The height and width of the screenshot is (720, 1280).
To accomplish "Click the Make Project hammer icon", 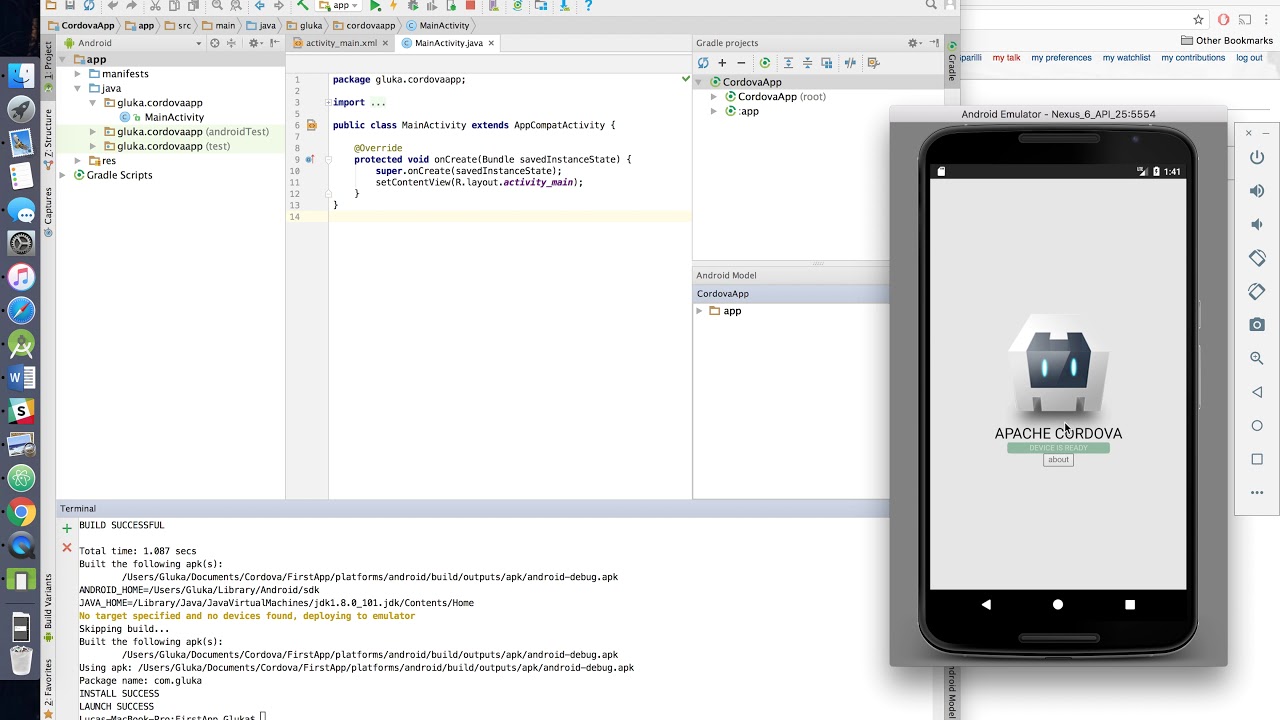I will click(x=303, y=5).
